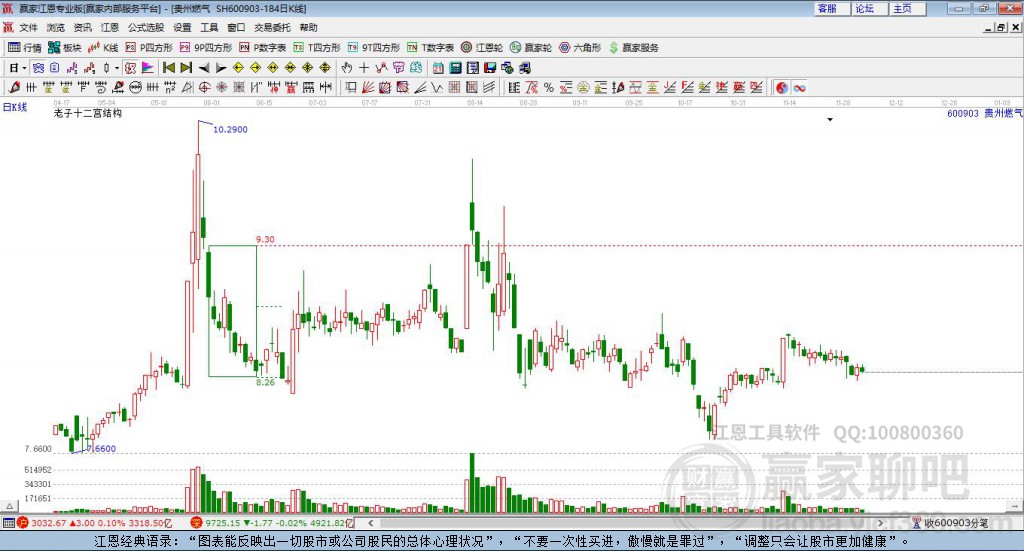Open the 板块 sectors view
Screen dimensions: 1024x551
coord(64,48)
